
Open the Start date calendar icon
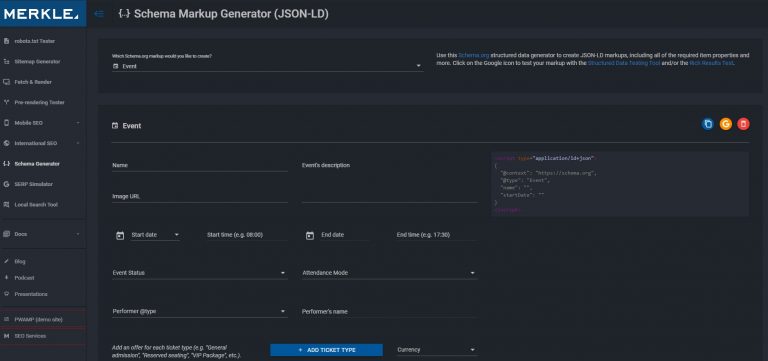120,236
